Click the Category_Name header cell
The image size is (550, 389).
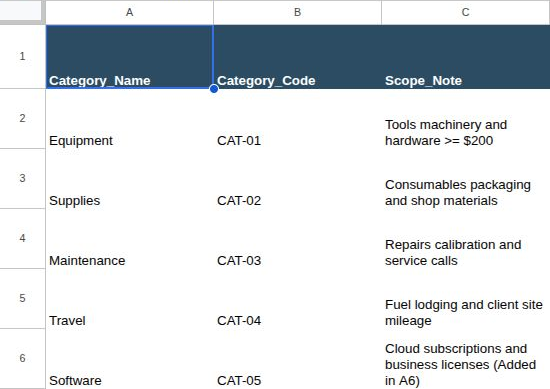(x=129, y=57)
